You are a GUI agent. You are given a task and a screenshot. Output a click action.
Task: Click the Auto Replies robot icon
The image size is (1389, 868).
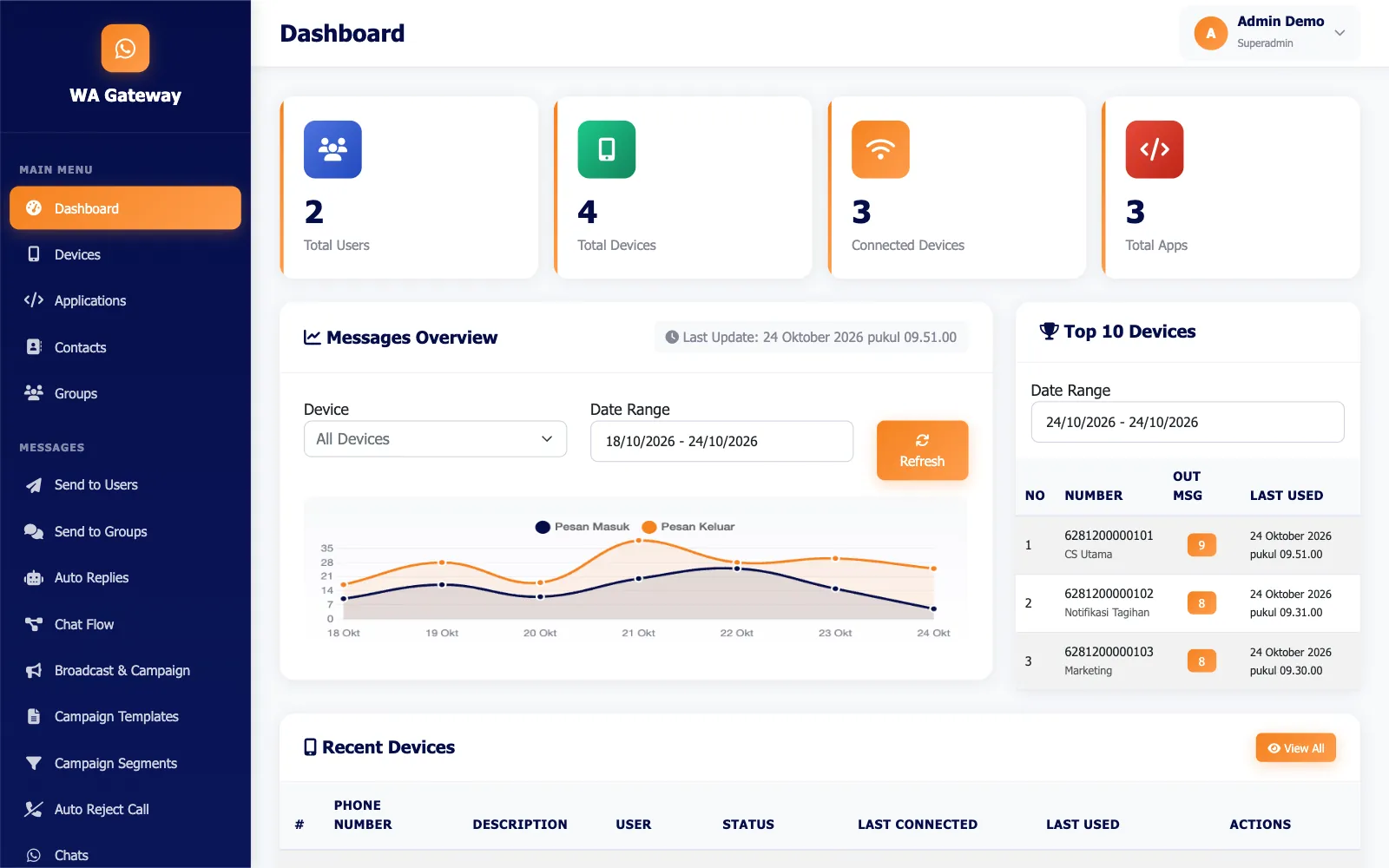pyautogui.click(x=34, y=578)
